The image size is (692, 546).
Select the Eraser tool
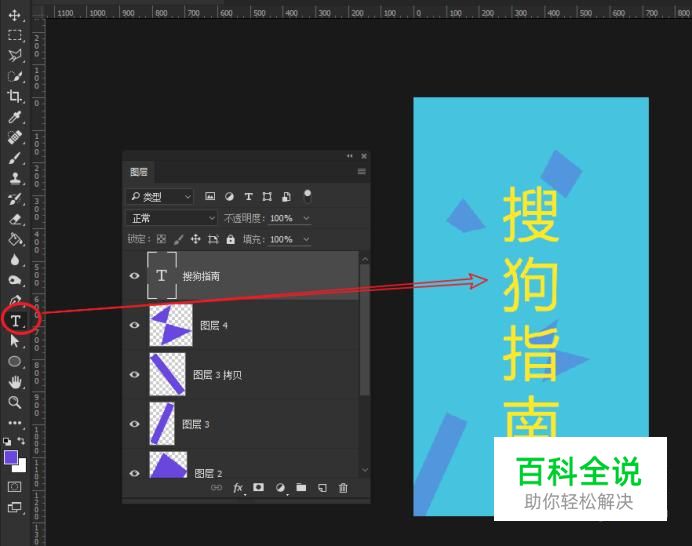pos(15,219)
